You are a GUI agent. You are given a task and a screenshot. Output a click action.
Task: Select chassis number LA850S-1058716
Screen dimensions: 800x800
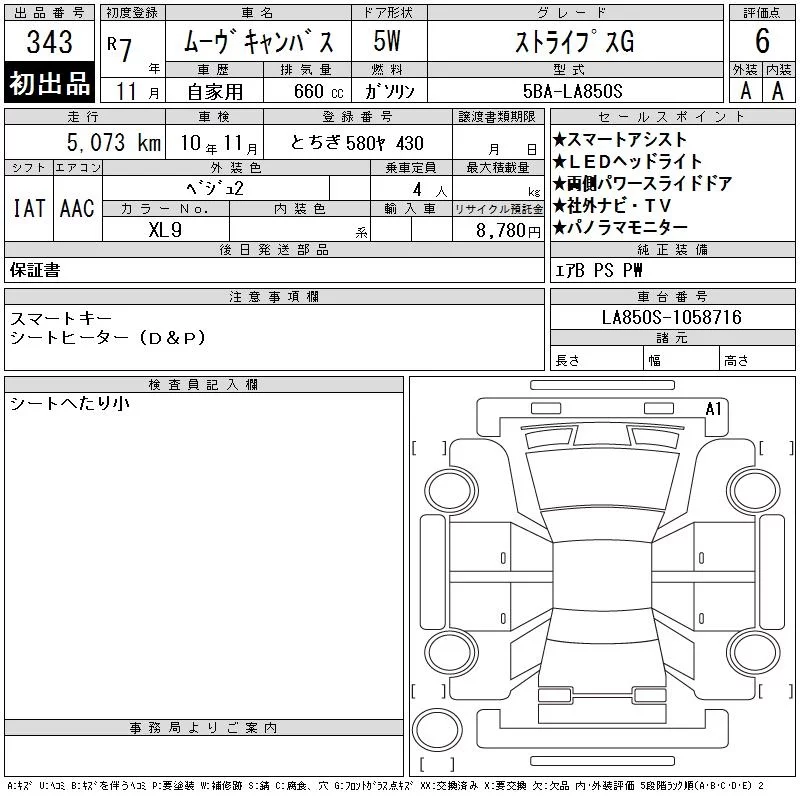click(671, 317)
